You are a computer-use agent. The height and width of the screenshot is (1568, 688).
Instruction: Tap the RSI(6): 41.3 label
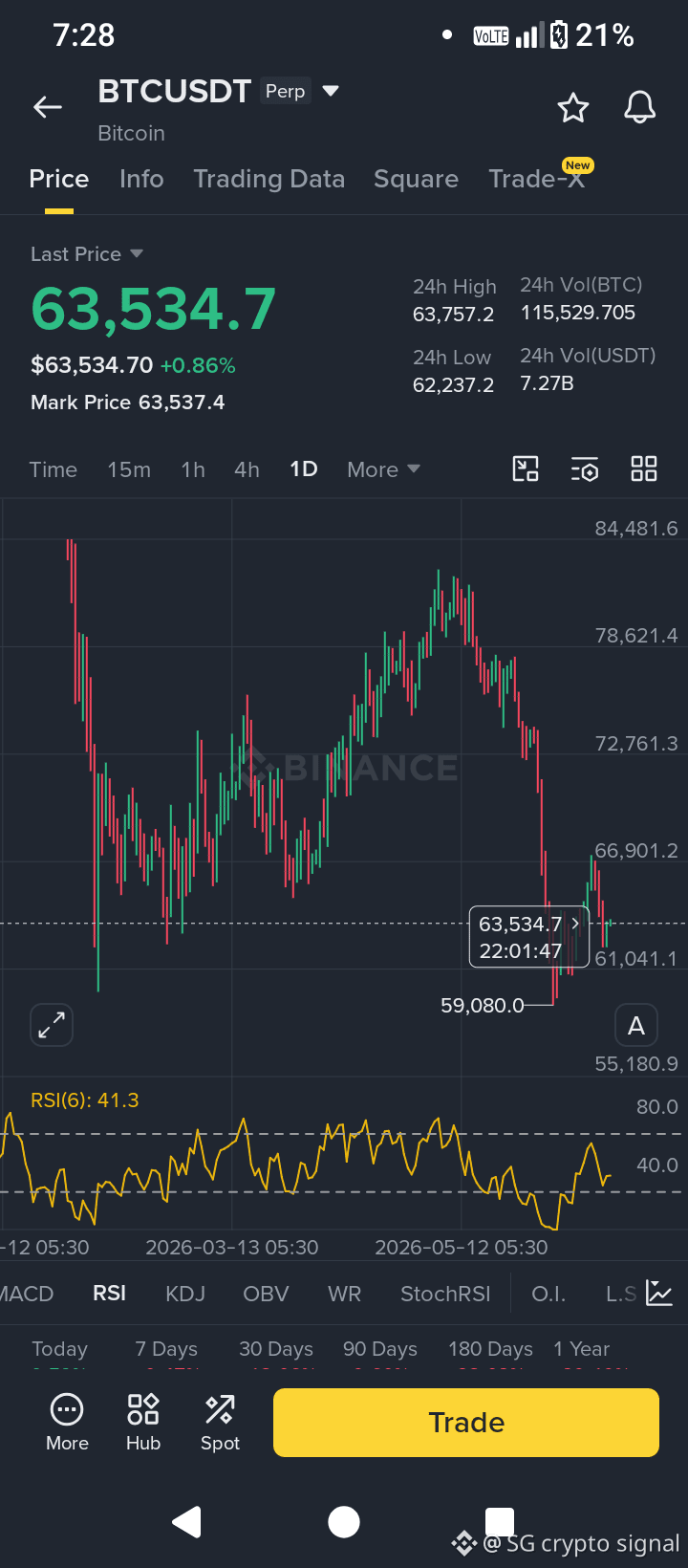point(85,1100)
